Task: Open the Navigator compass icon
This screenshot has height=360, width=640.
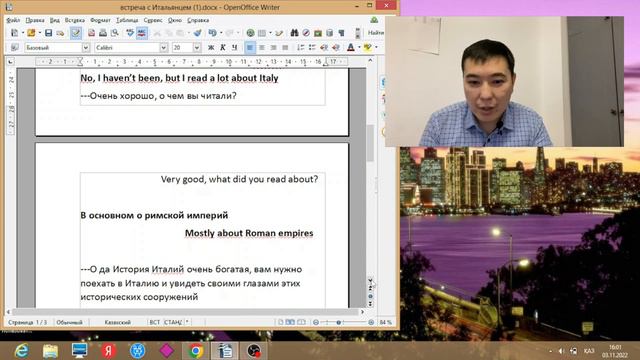Action: (306, 33)
